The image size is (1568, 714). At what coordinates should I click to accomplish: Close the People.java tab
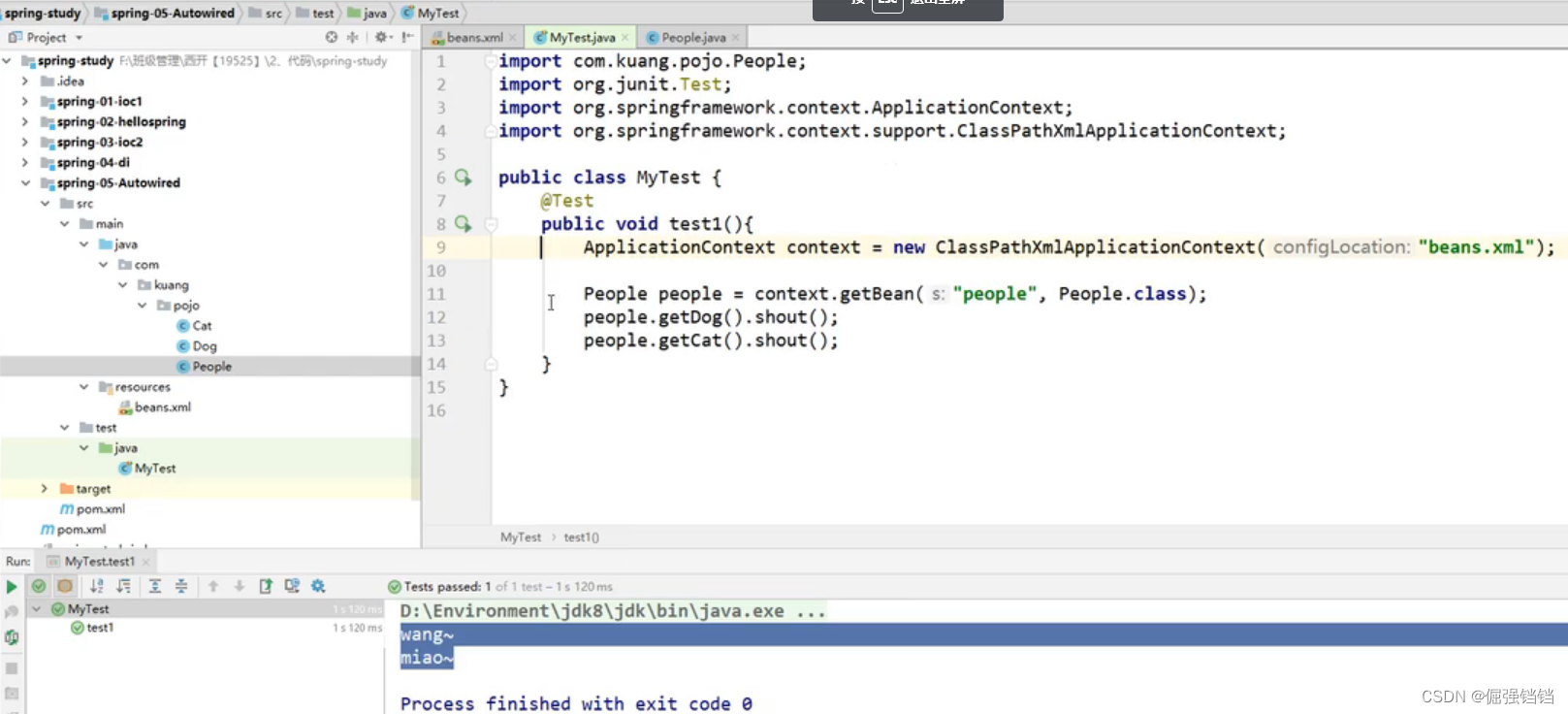coord(736,38)
